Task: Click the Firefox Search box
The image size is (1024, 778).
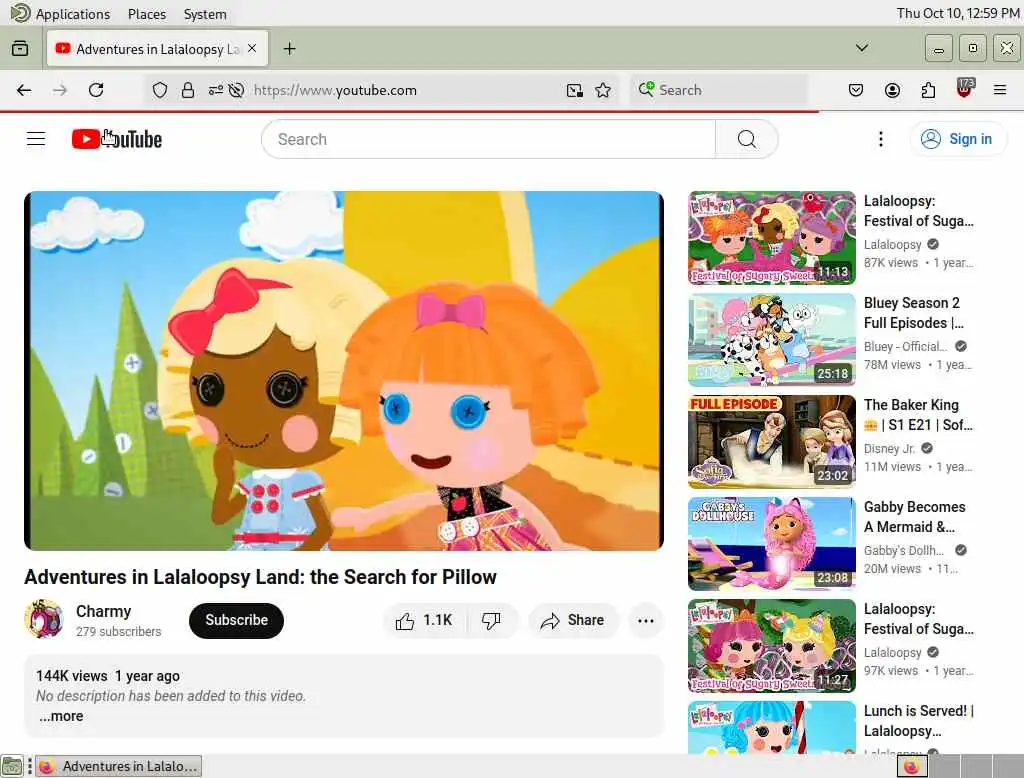Action: coord(719,90)
